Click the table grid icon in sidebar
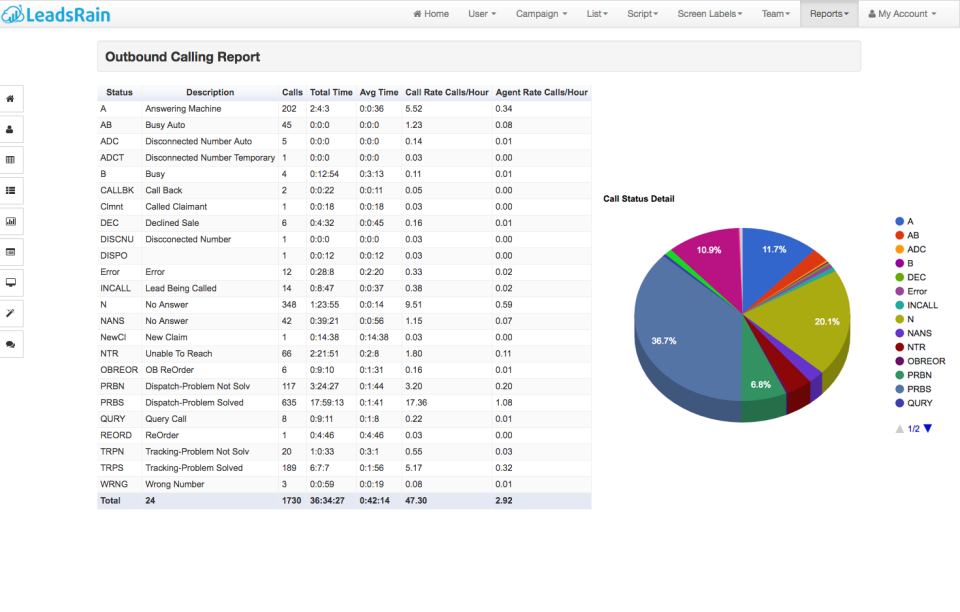 click(11, 160)
